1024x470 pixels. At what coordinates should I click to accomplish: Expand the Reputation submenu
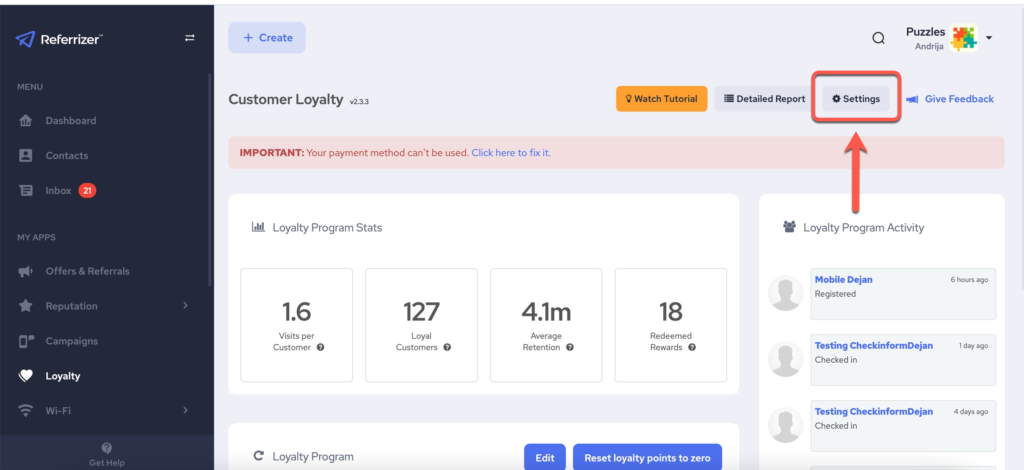click(185, 306)
